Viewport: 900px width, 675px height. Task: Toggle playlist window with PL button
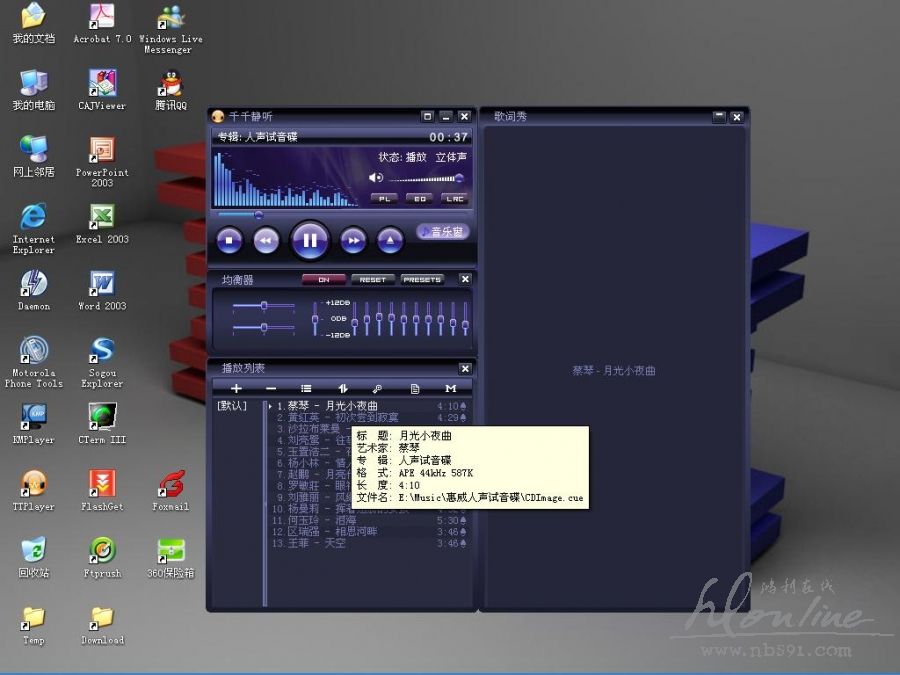[x=383, y=199]
